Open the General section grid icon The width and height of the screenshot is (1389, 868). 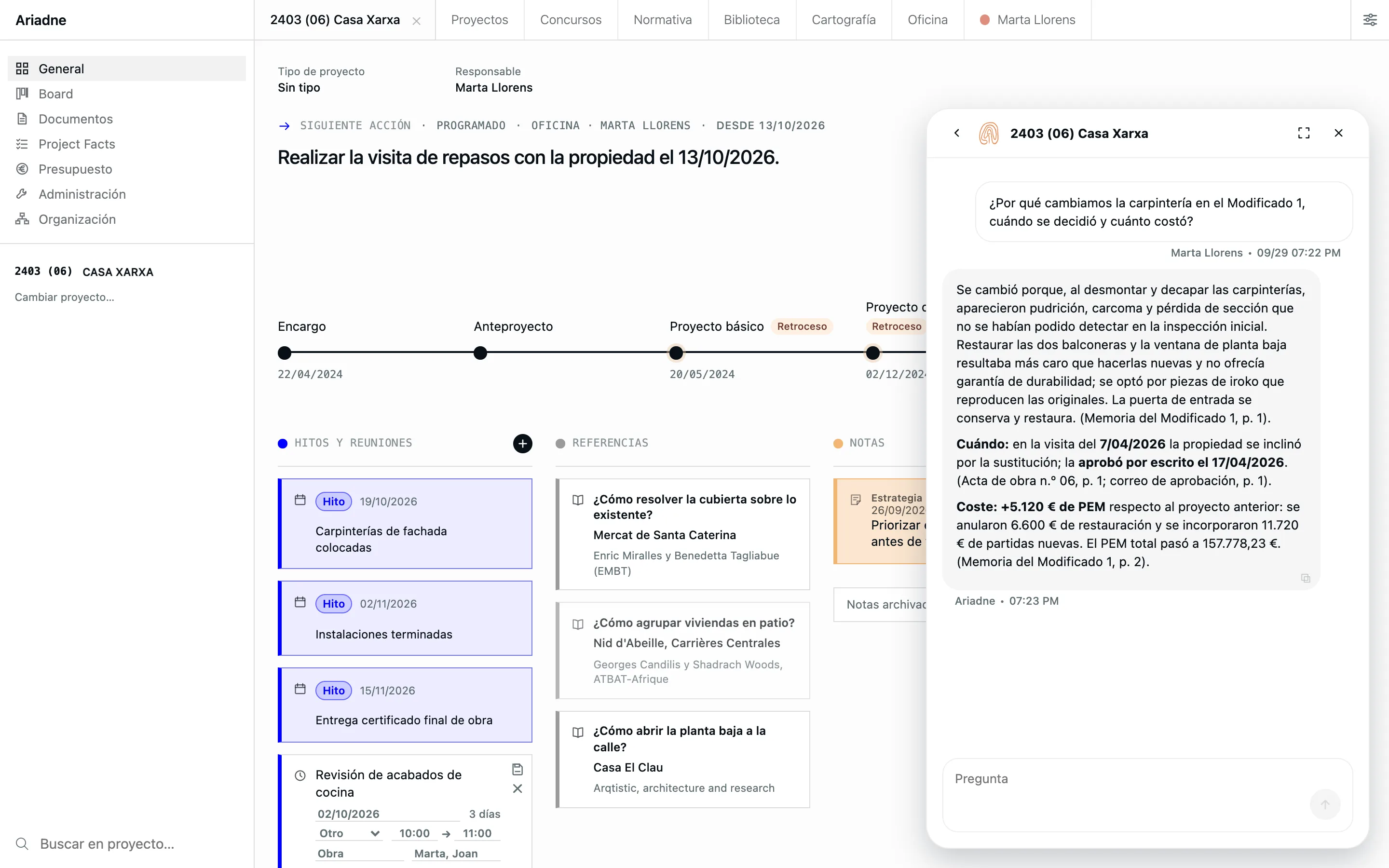point(22,69)
